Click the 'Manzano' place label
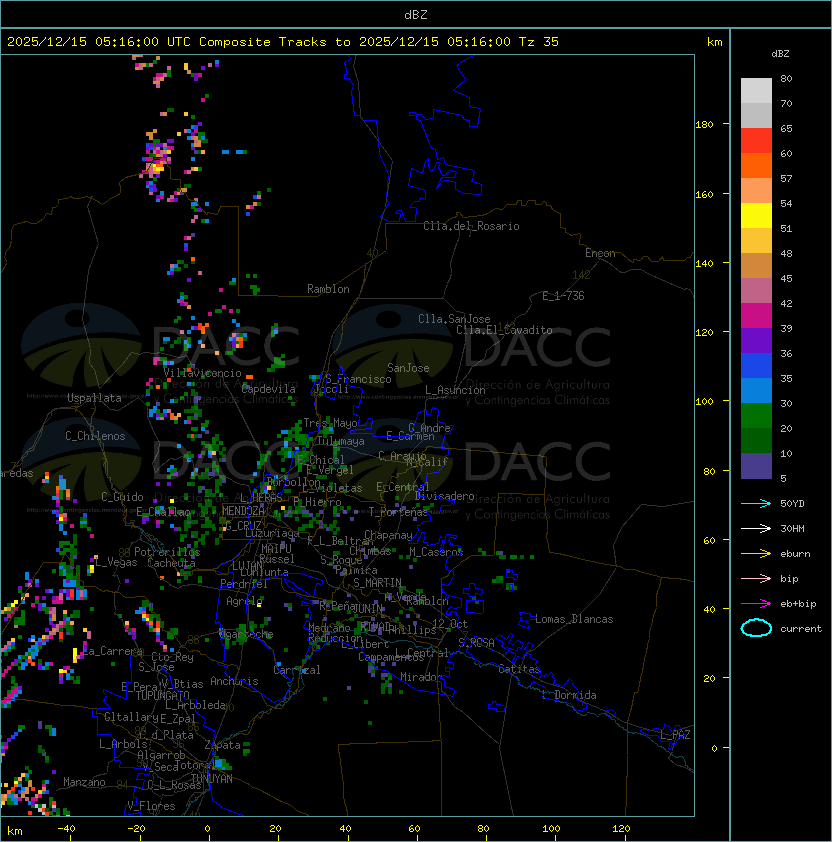Screen dimensions: 832x842 tap(84, 782)
